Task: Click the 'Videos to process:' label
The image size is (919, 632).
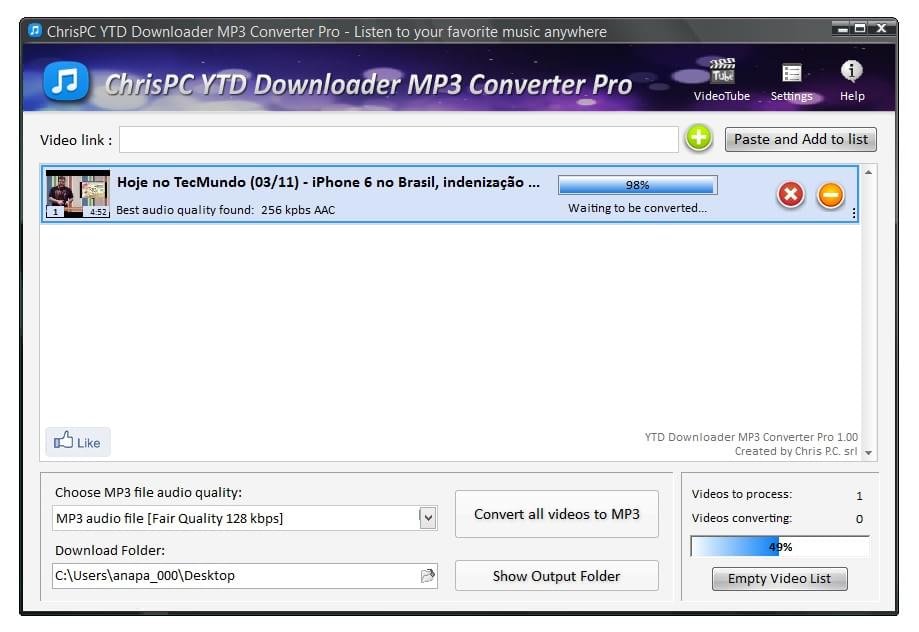Action: [x=742, y=494]
